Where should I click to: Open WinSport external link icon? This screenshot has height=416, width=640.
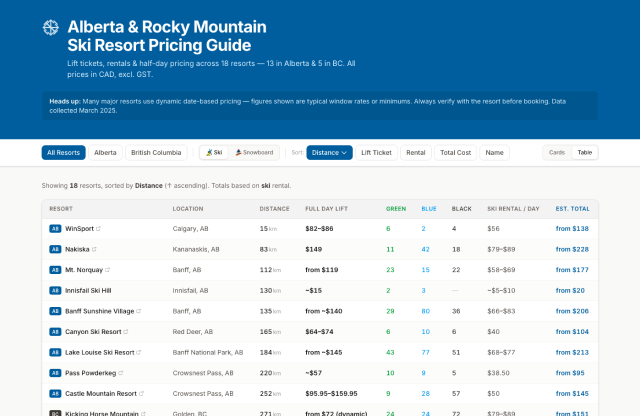click(98, 229)
